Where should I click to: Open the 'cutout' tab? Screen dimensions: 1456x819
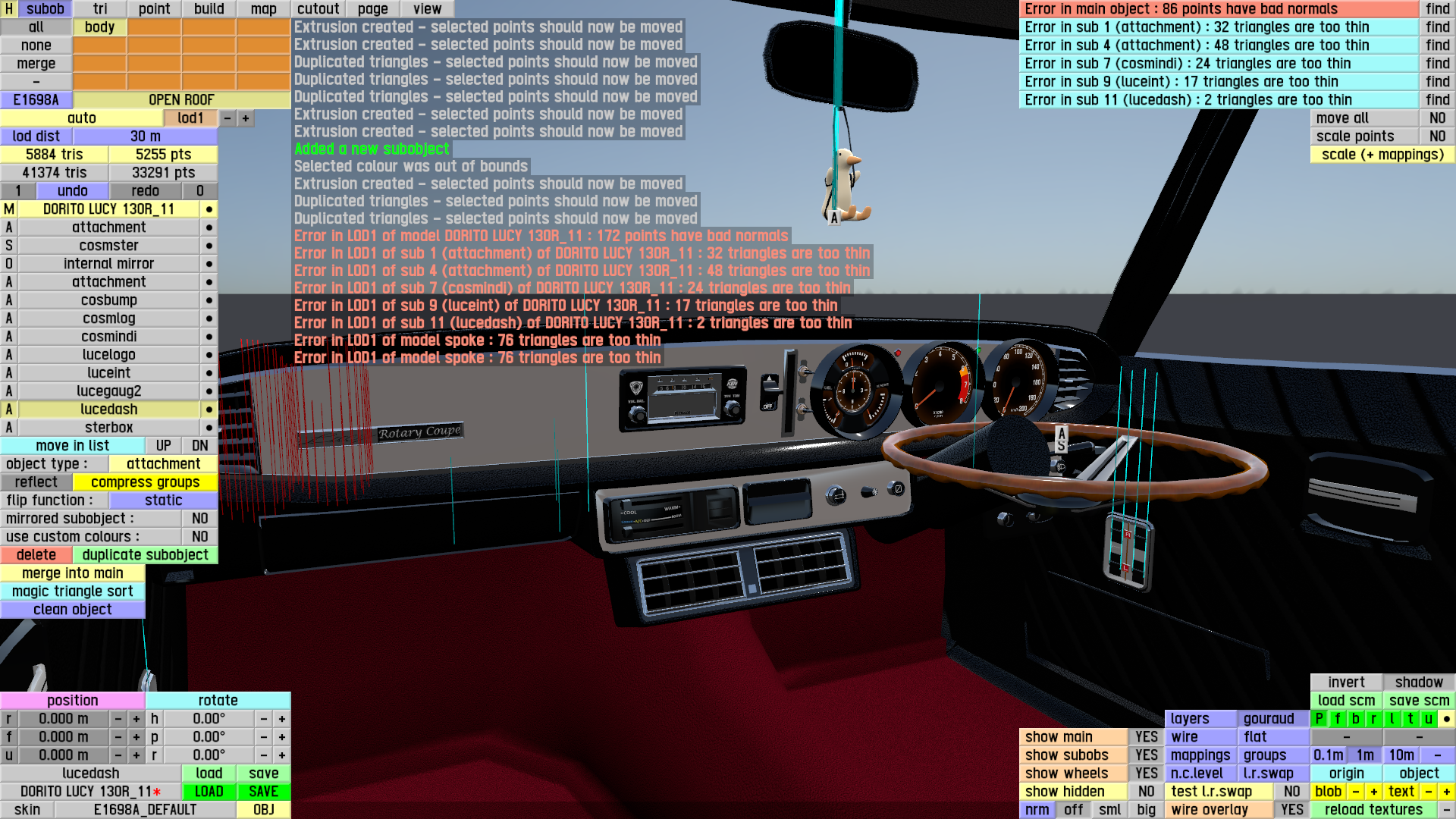[318, 9]
